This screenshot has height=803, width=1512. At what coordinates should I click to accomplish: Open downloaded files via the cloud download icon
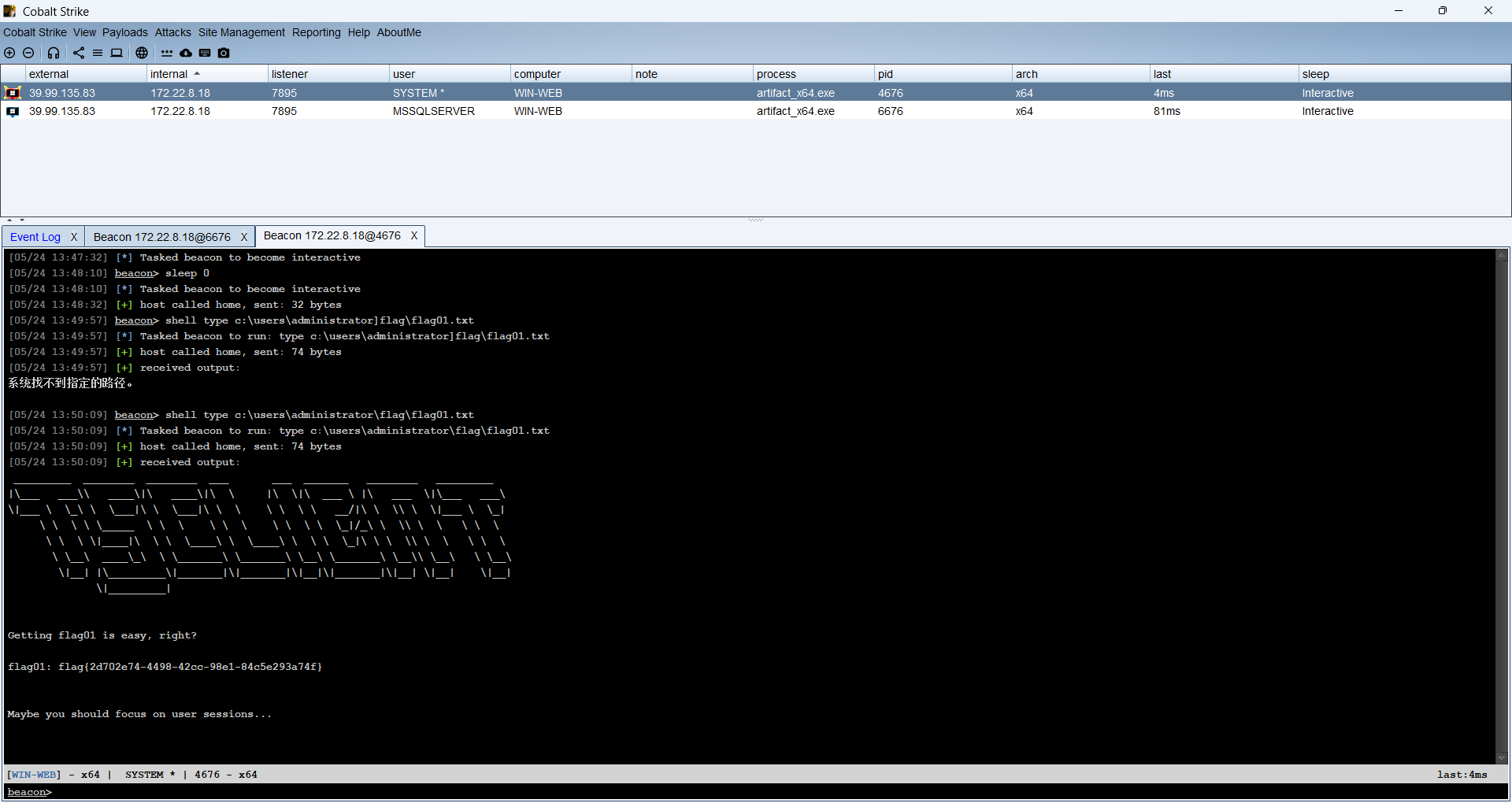click(x=186, y=53)
